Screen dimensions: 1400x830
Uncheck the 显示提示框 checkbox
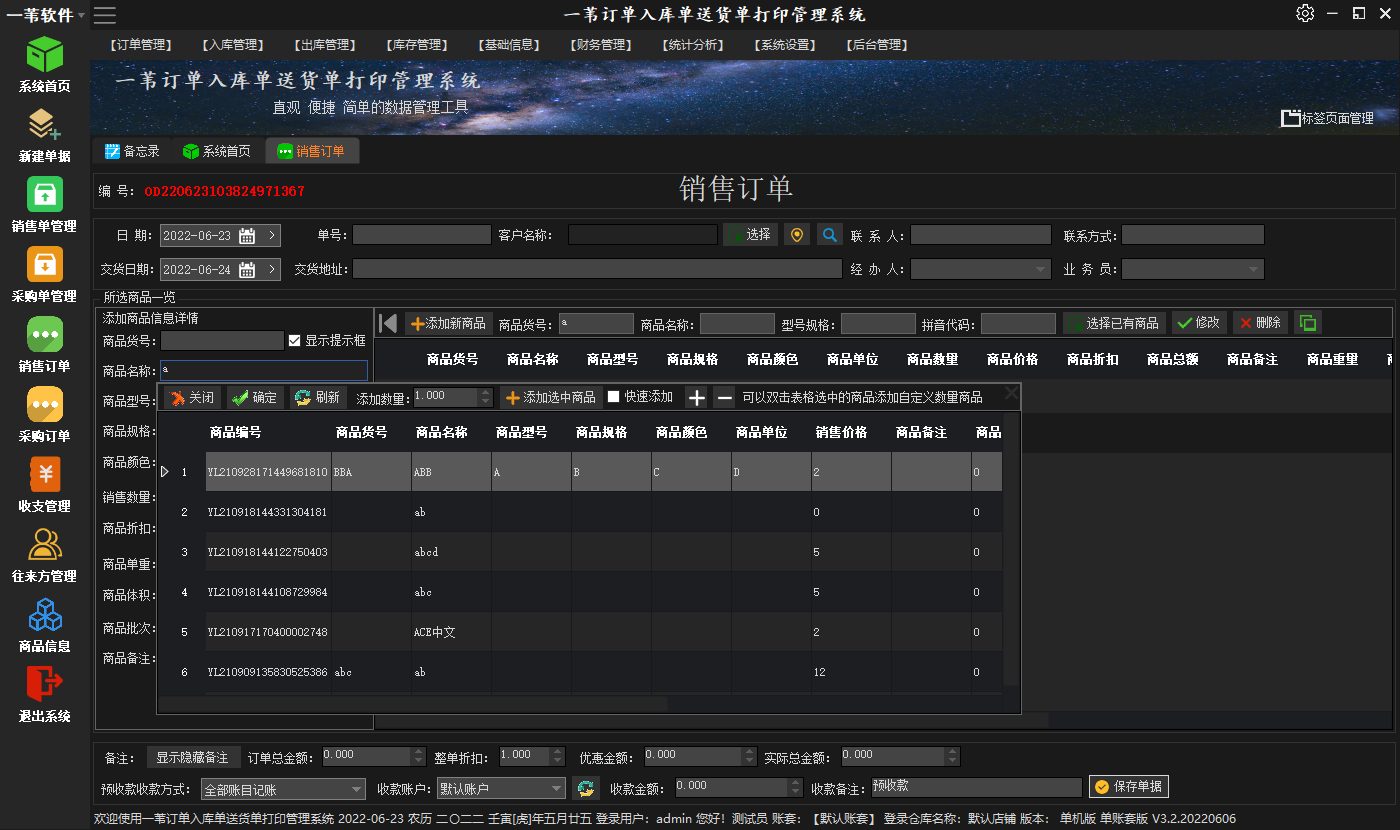(294, 341)
